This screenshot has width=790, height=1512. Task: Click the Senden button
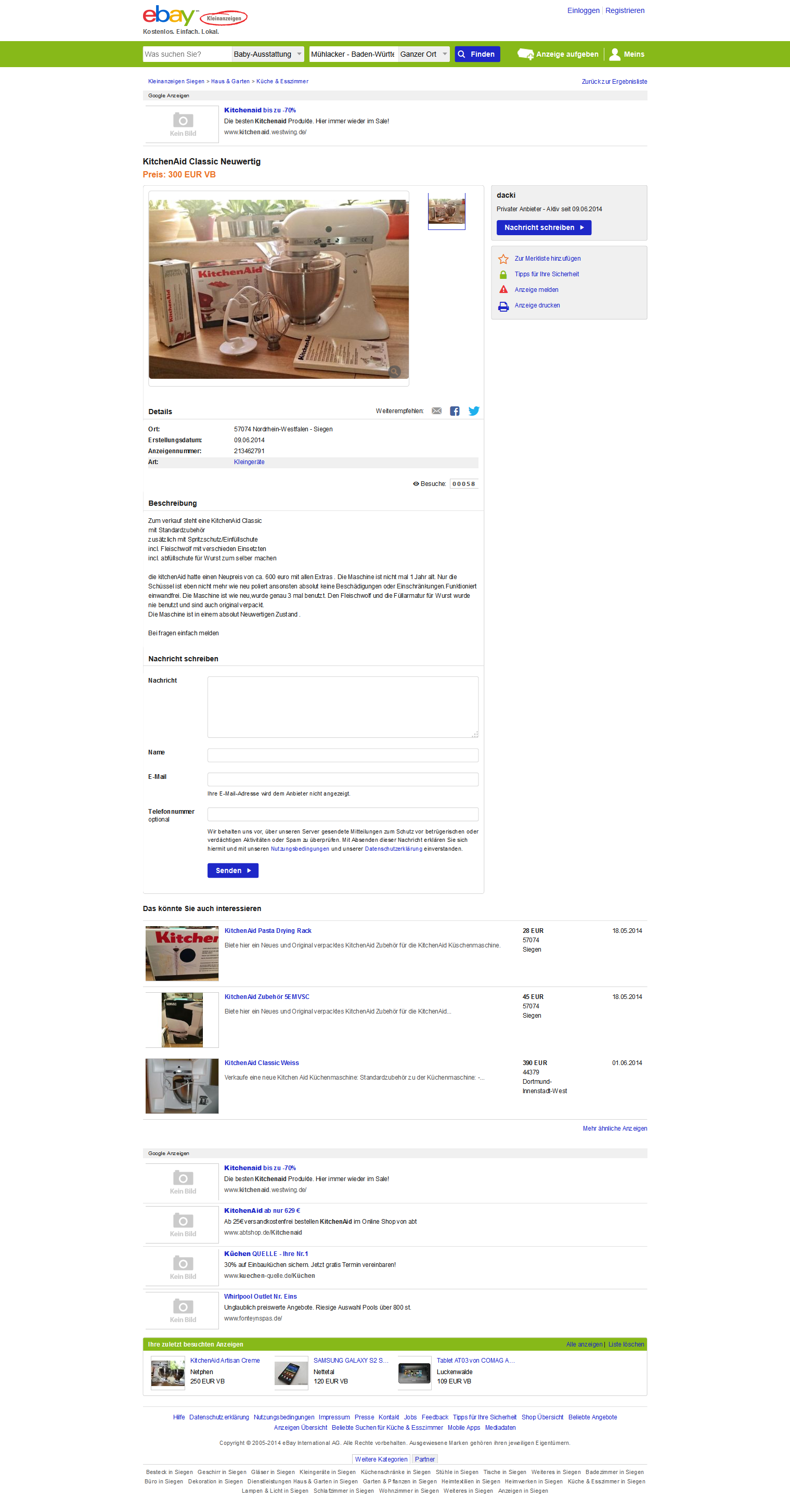[x=233, y=870]
